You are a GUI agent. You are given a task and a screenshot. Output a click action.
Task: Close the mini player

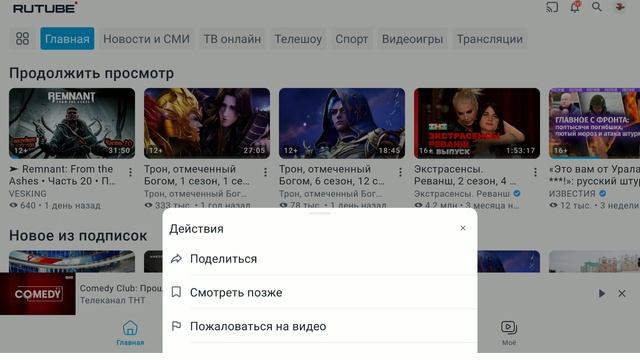[622, 293]
